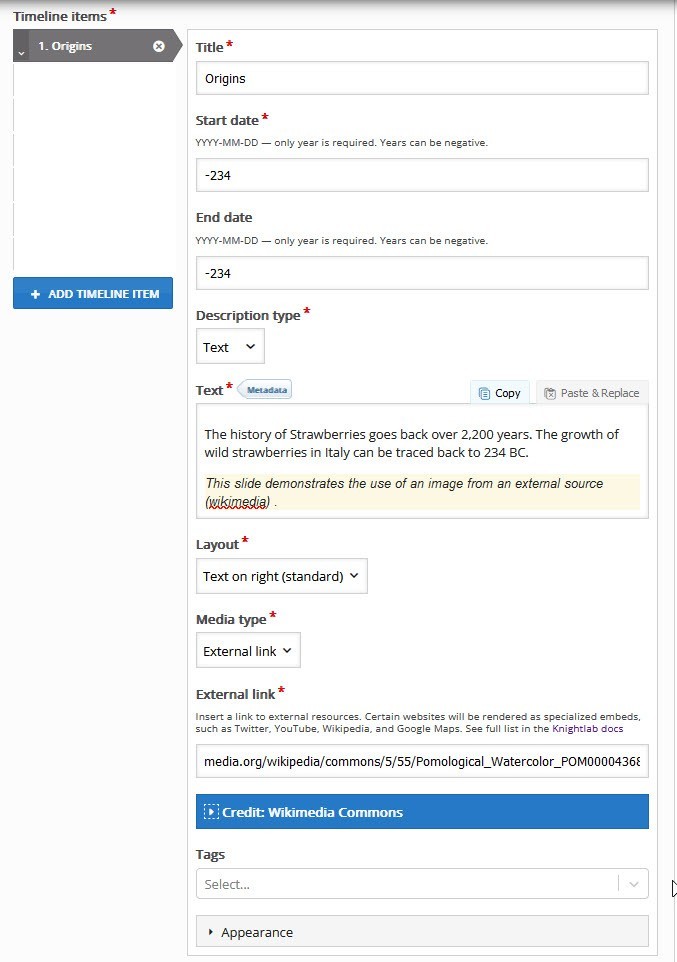Click the External link URL field
This screenshot has height=962, width=677.
click(x=422, y=762)
